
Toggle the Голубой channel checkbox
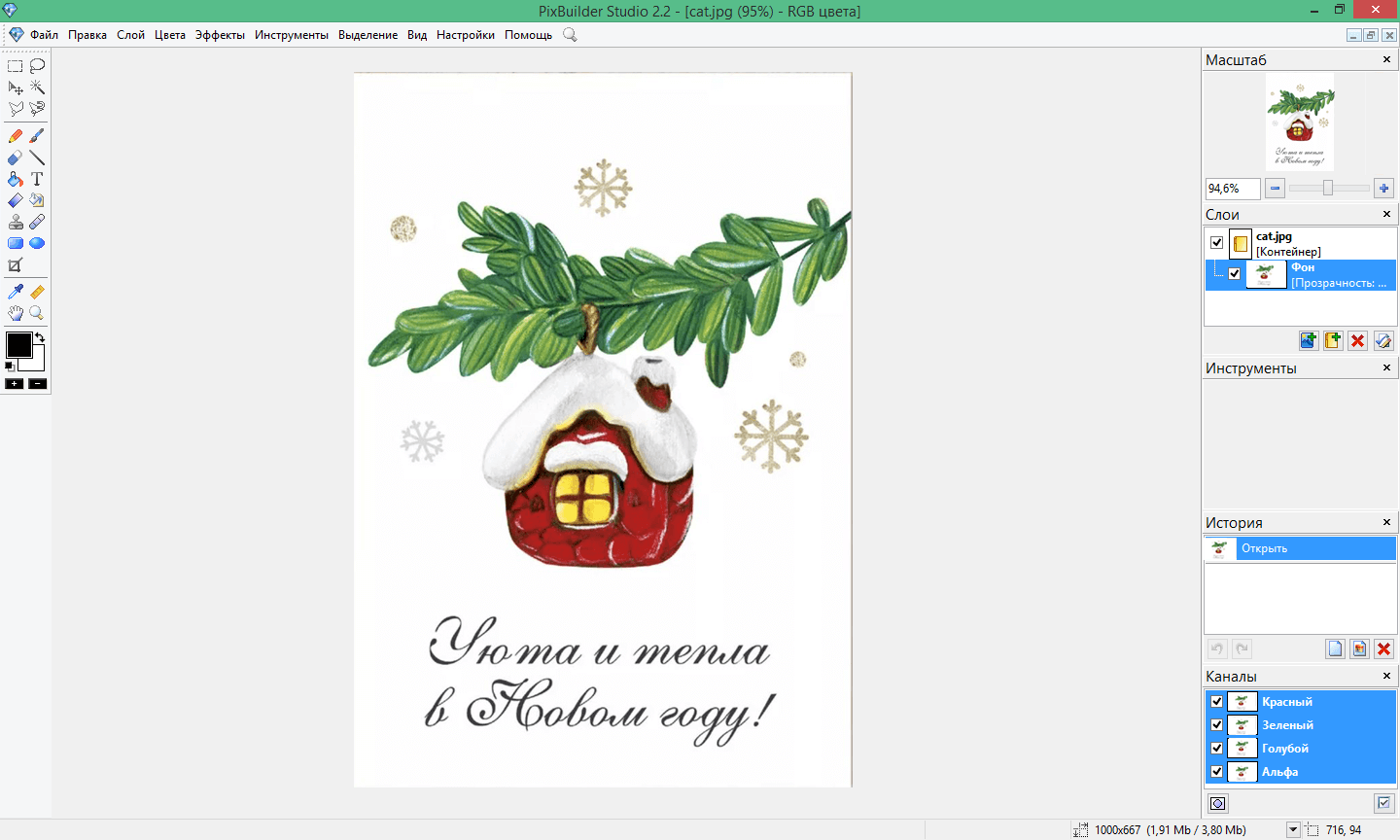point(1217,748)
